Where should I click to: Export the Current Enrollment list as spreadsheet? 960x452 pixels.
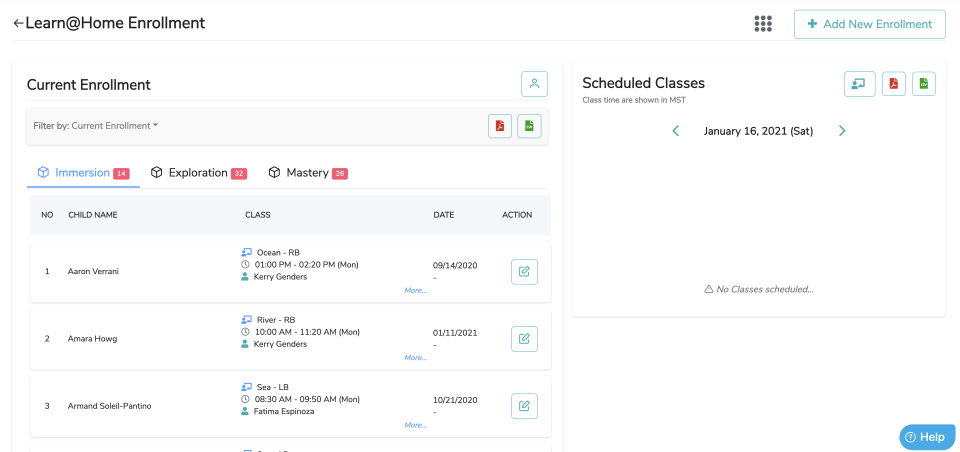pyautogui.click(x=529, y=126)
